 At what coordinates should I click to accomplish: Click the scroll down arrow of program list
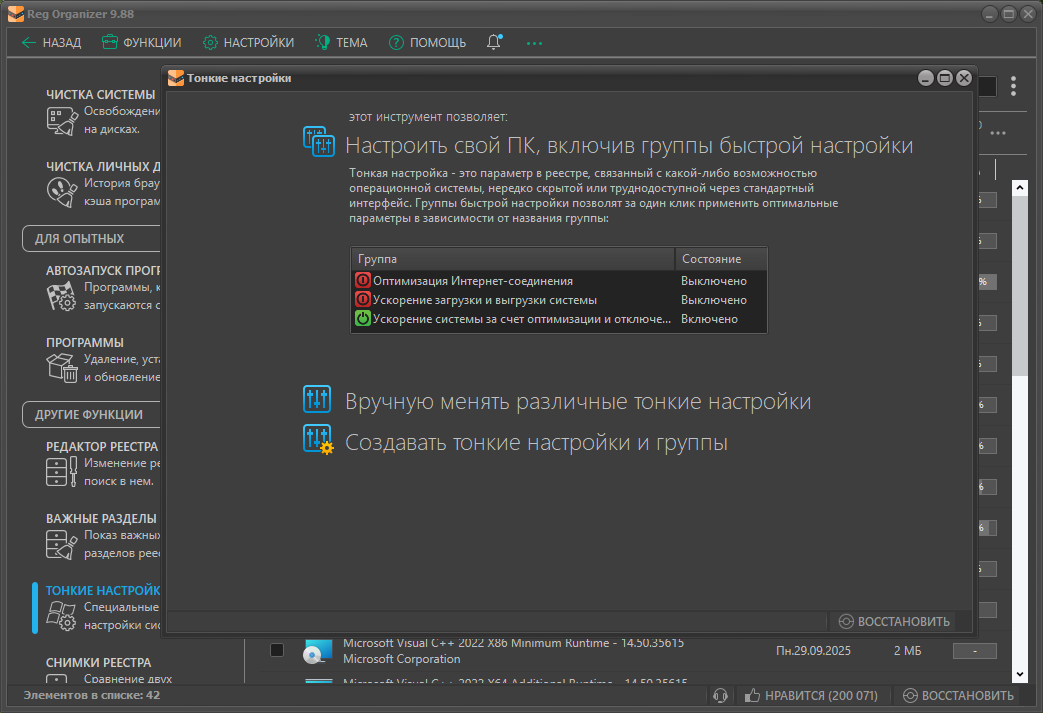pos(1019,674)
